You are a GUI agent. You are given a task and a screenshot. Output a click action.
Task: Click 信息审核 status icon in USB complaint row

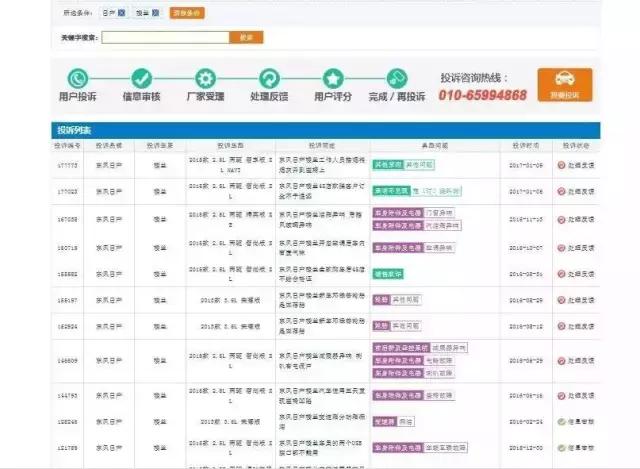pyautogui.click(x=561, y=448)
